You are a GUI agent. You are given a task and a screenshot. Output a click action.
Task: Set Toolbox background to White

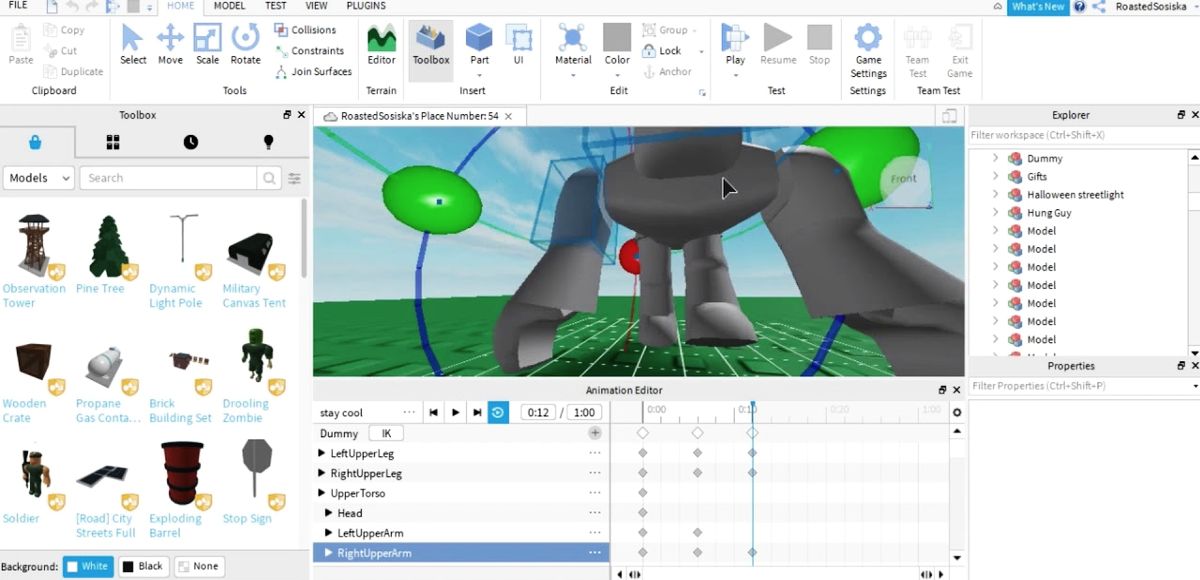click(x=88, y=566)
